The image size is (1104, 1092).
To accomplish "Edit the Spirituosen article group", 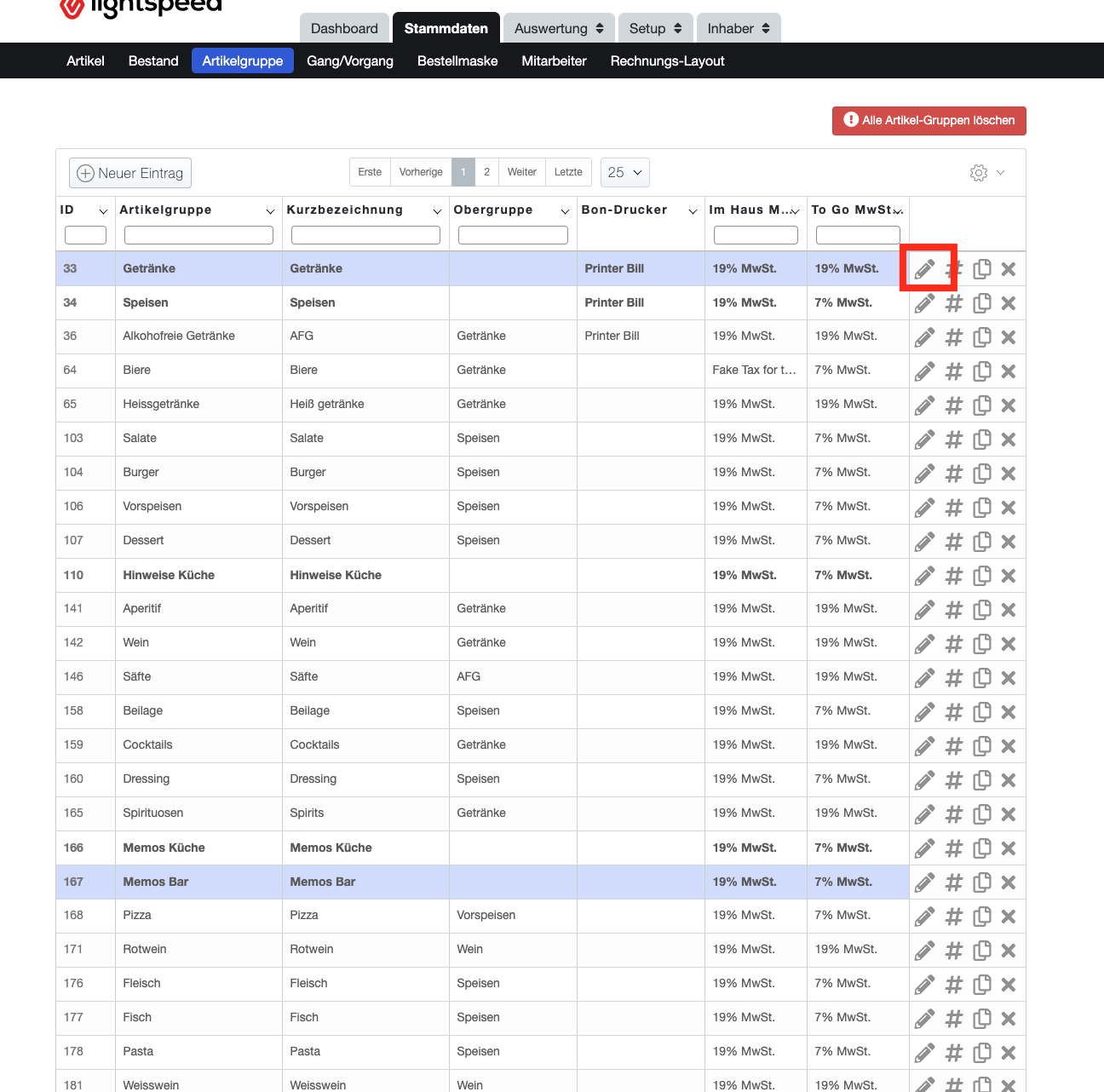I will [925, 814].
